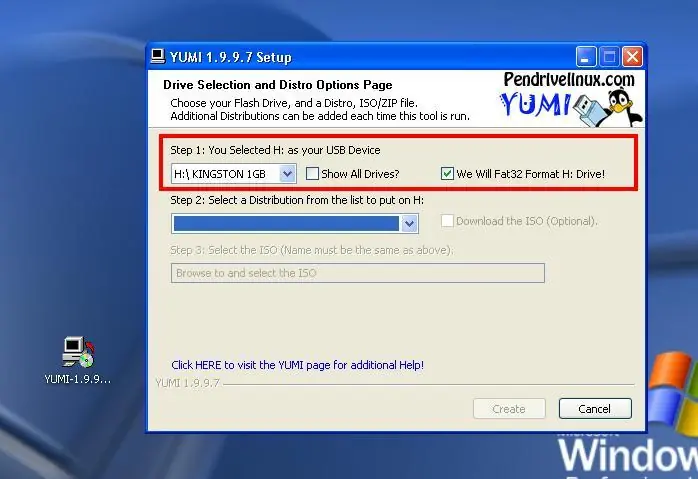Minimize the YUMI Setup window

coord(586,57)
